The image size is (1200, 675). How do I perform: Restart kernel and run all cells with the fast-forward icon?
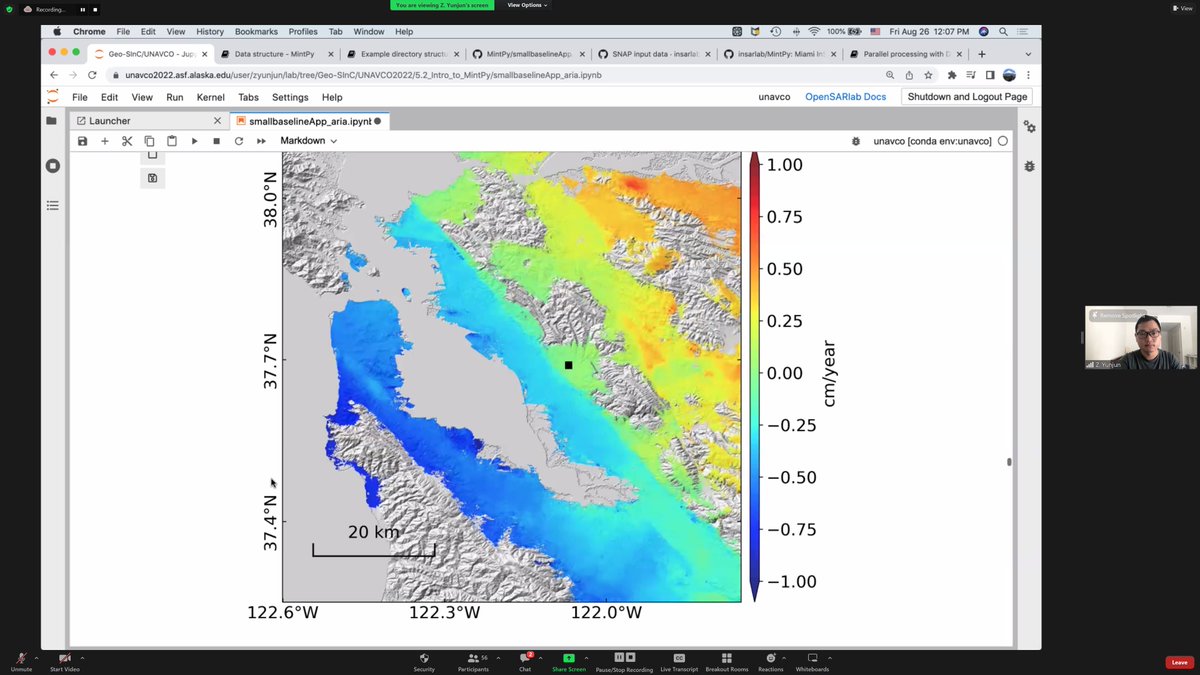click(261, 141)
